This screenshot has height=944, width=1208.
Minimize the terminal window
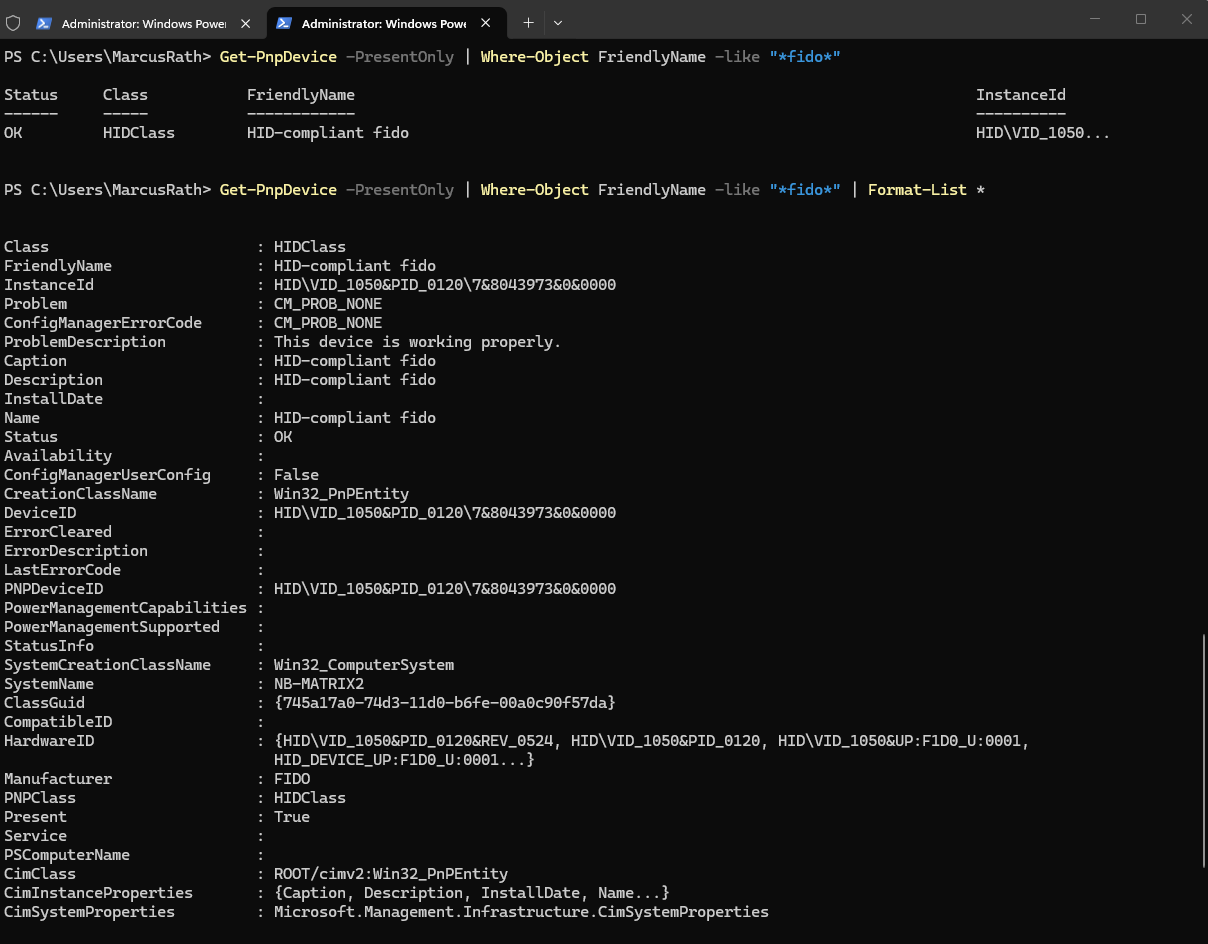coord(1095,19)
